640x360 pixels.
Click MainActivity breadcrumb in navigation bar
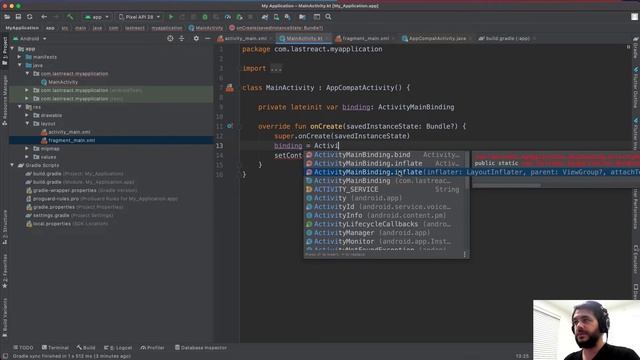(x=206, y=28)
